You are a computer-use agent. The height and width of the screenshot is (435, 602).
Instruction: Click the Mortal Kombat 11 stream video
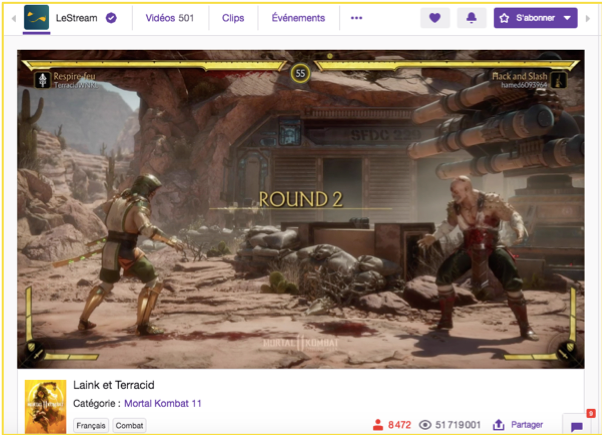pos(301,209)
